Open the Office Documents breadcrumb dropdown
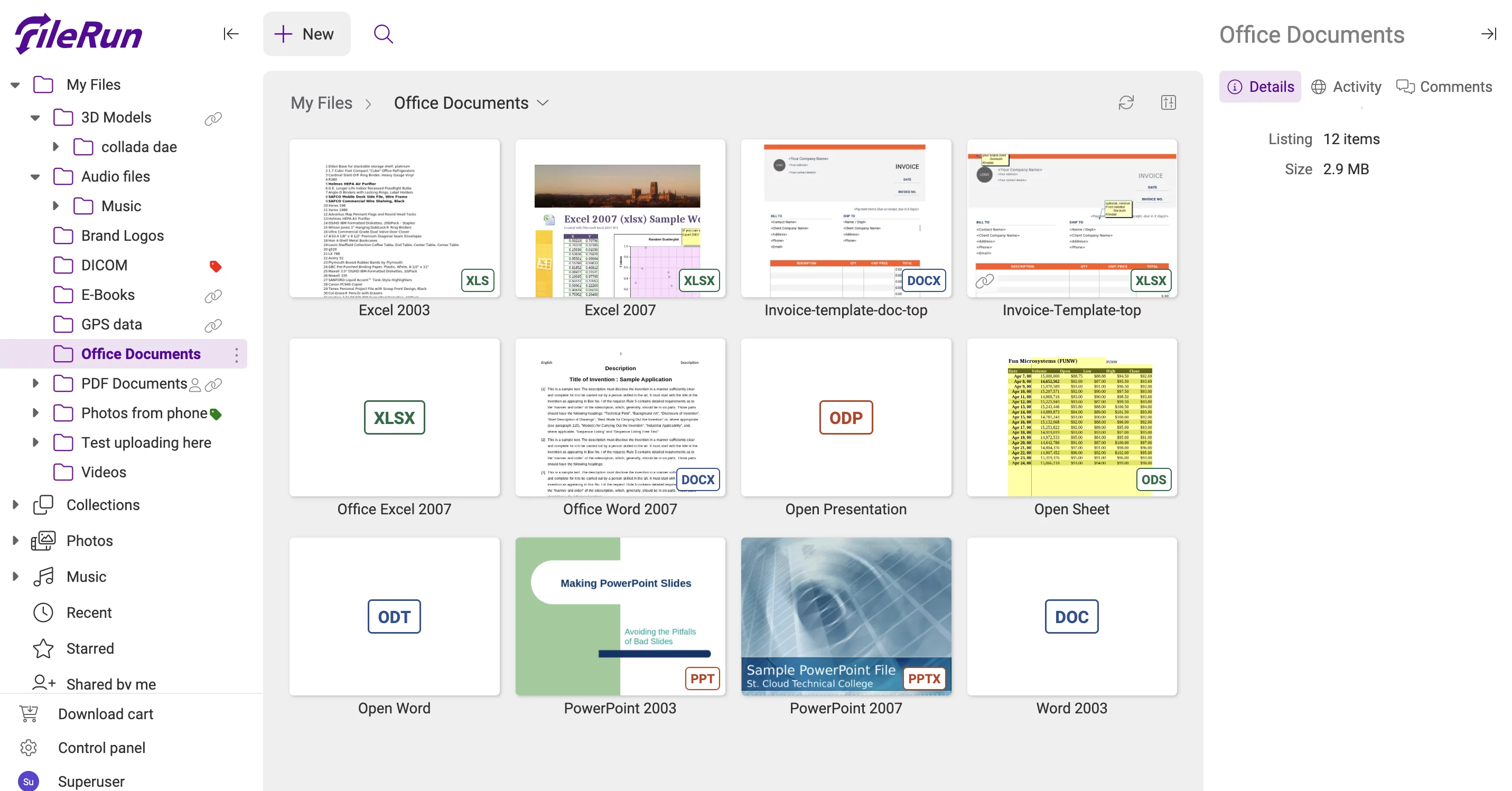Viewport: 1512px width, 791px height. click(x=543, y=102)
